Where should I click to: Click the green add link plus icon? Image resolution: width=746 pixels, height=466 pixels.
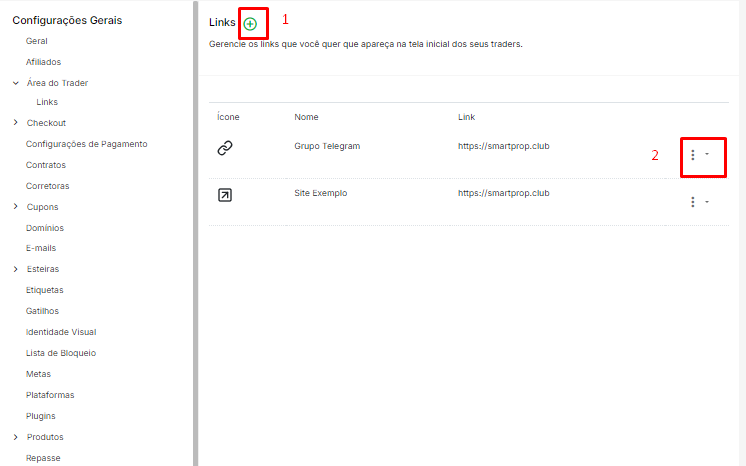tap(250, 23)
